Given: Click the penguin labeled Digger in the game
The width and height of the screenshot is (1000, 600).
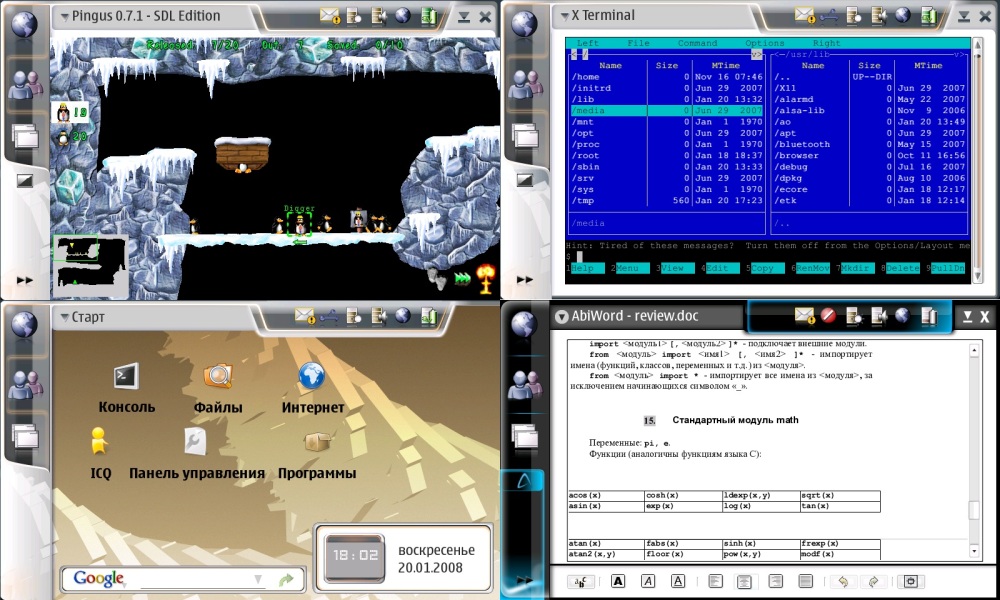Looking at the screenshot, I should tap(299, 224).
